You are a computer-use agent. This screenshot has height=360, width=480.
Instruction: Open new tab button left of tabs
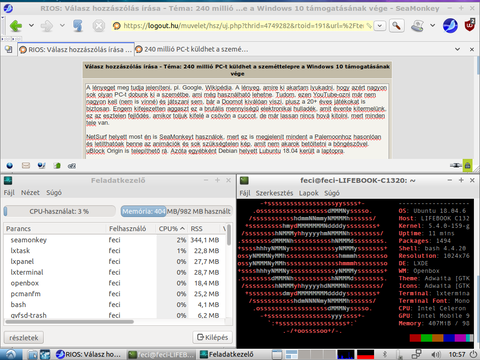(9, 50)
